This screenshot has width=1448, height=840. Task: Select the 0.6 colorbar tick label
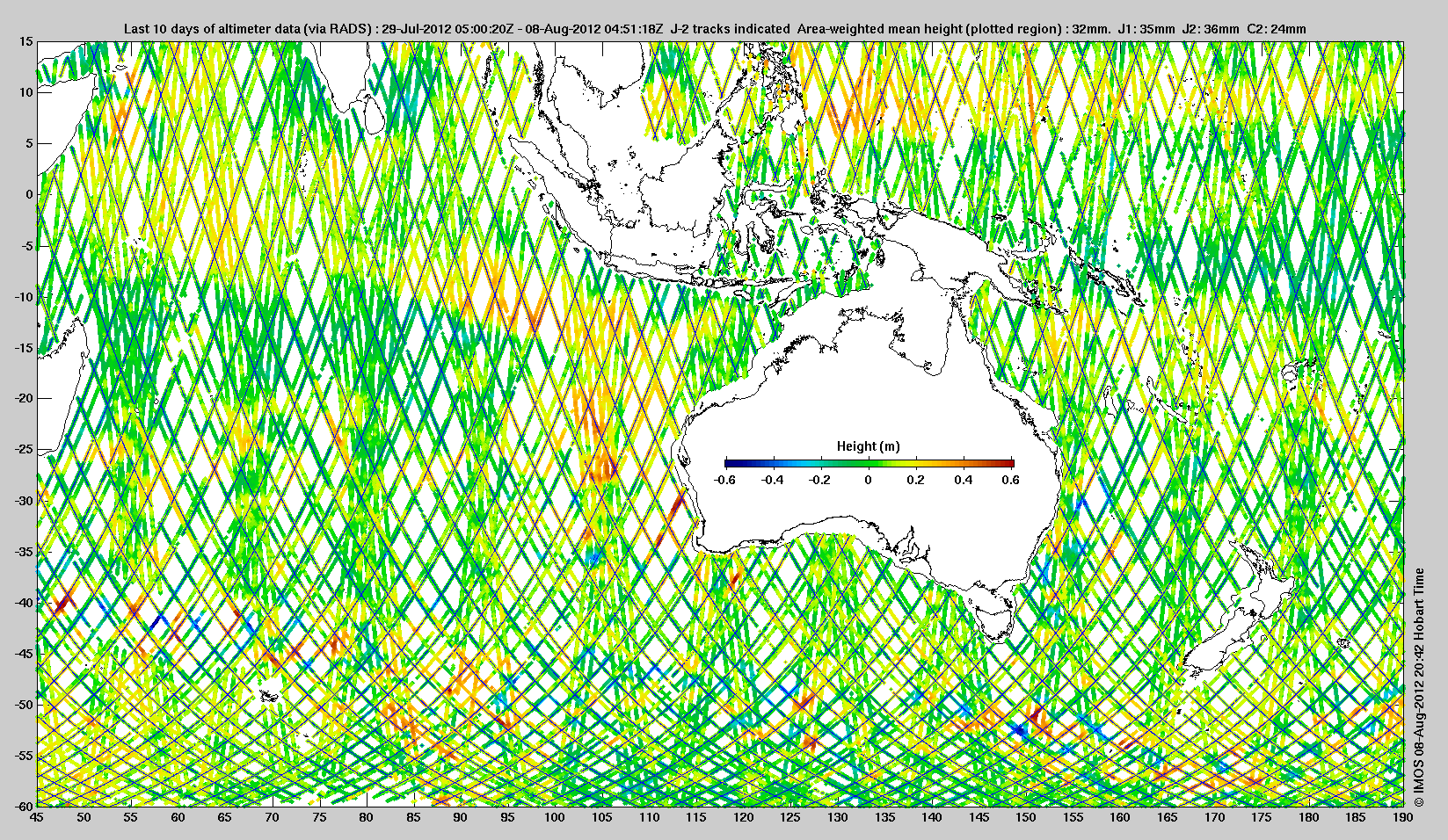(x=1011, y=480)
